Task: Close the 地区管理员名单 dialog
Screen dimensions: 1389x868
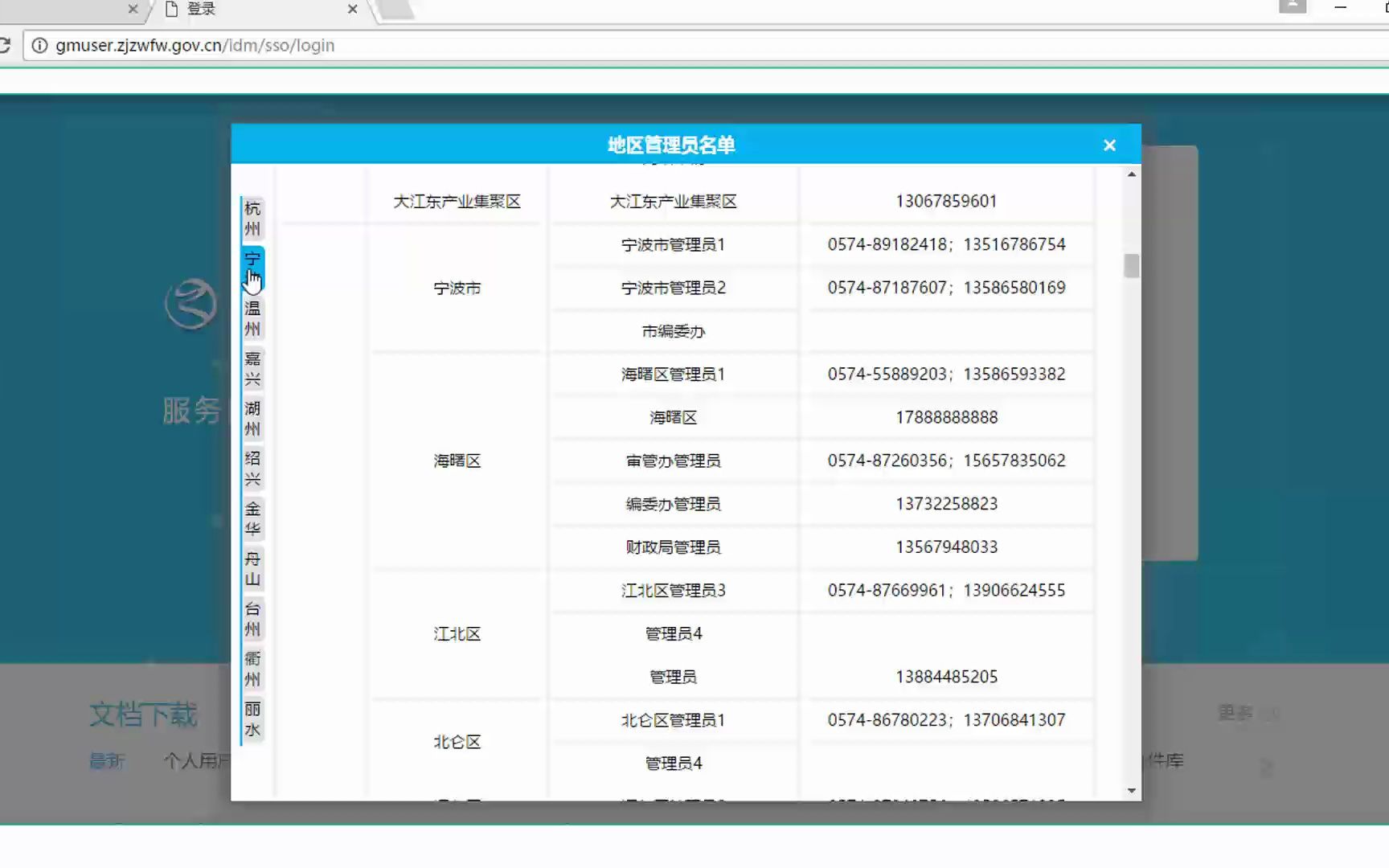Action: point(1109,145)
